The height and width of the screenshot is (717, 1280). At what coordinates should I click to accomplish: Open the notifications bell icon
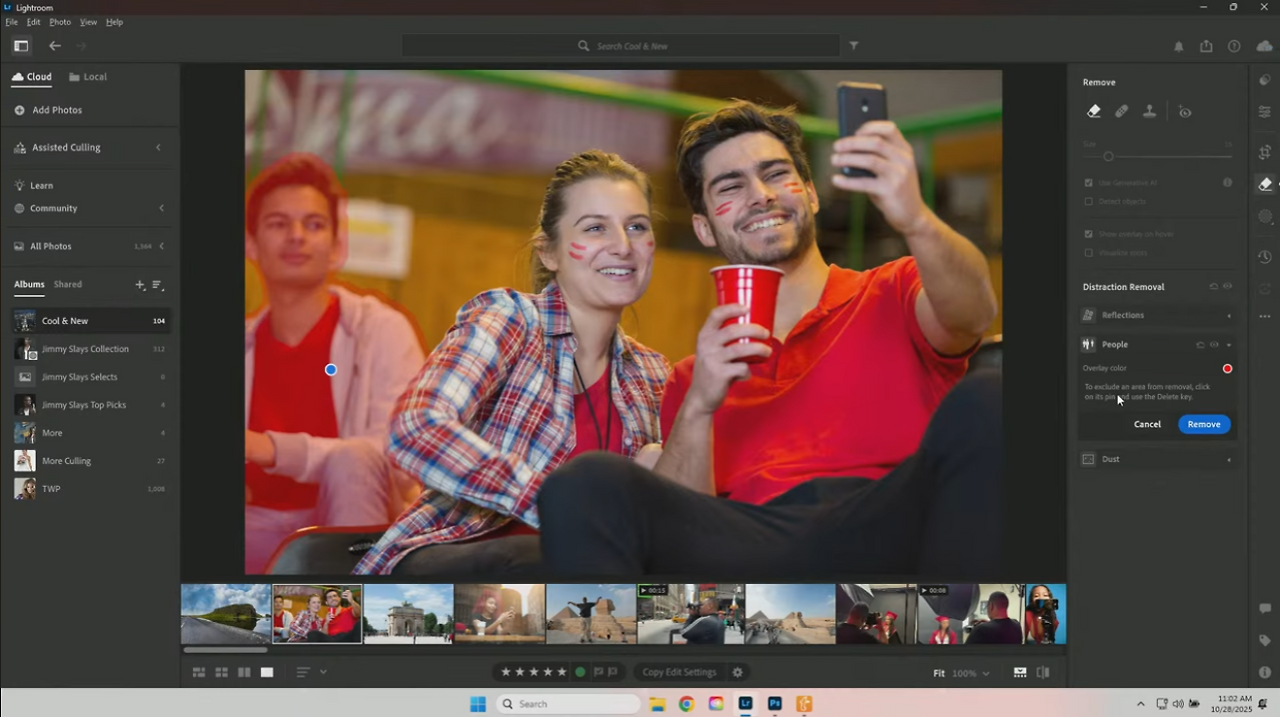(1178, 46)
